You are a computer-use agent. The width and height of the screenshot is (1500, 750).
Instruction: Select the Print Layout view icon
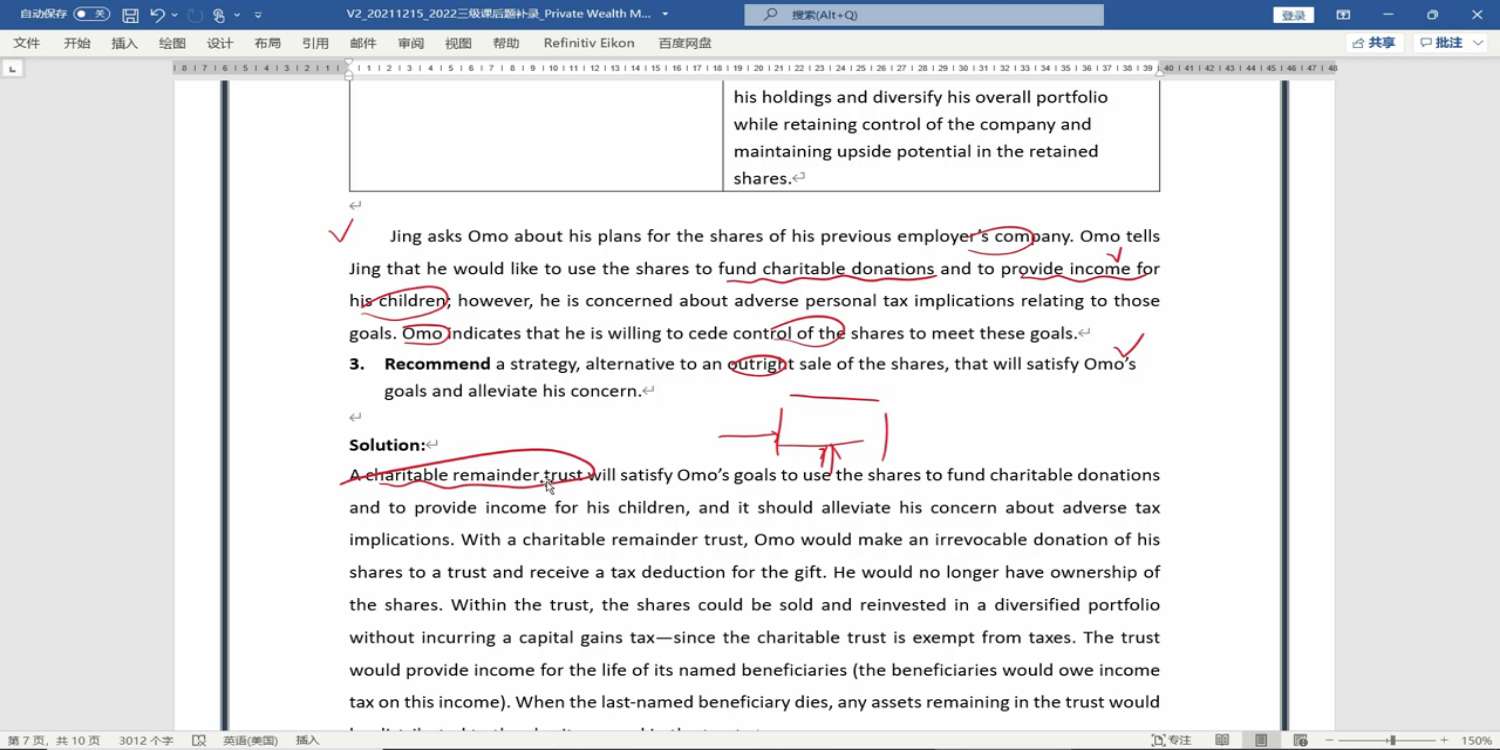(x=1261, y=740)
